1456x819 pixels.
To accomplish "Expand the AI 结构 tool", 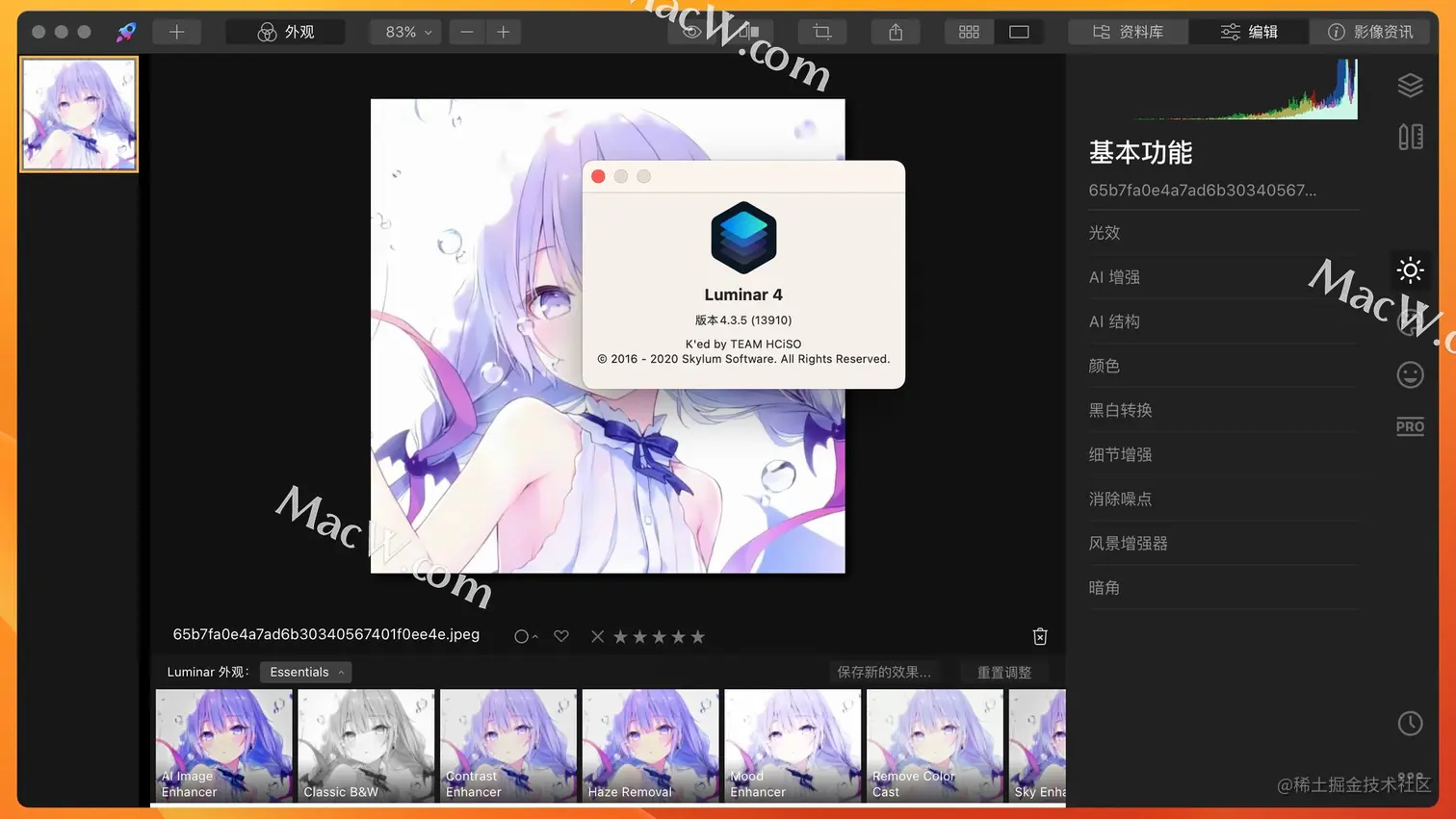I will click(1223, 321).
